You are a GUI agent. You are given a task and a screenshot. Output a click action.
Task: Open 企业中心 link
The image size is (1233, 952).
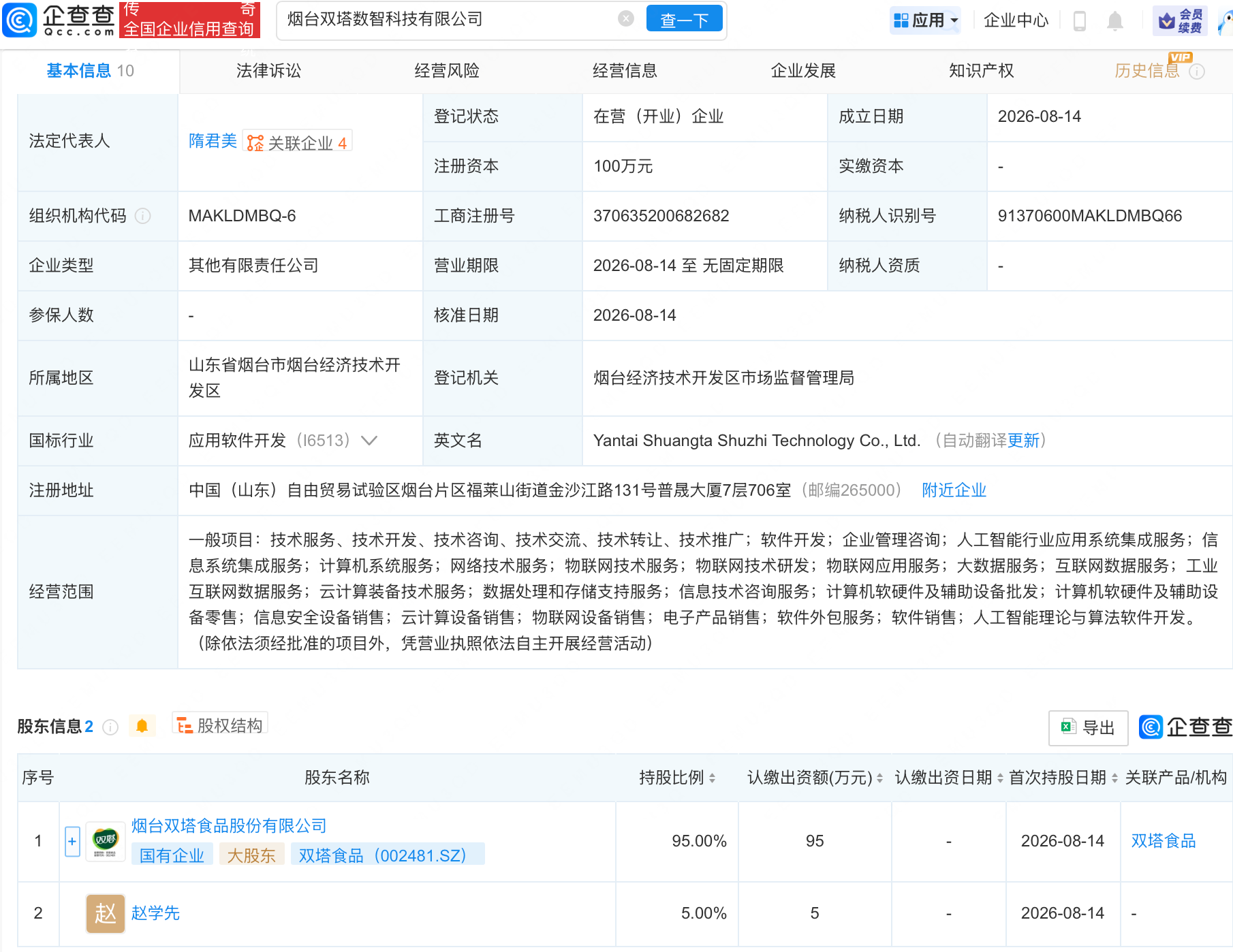pyautogui.click(x=1016, y=20)
